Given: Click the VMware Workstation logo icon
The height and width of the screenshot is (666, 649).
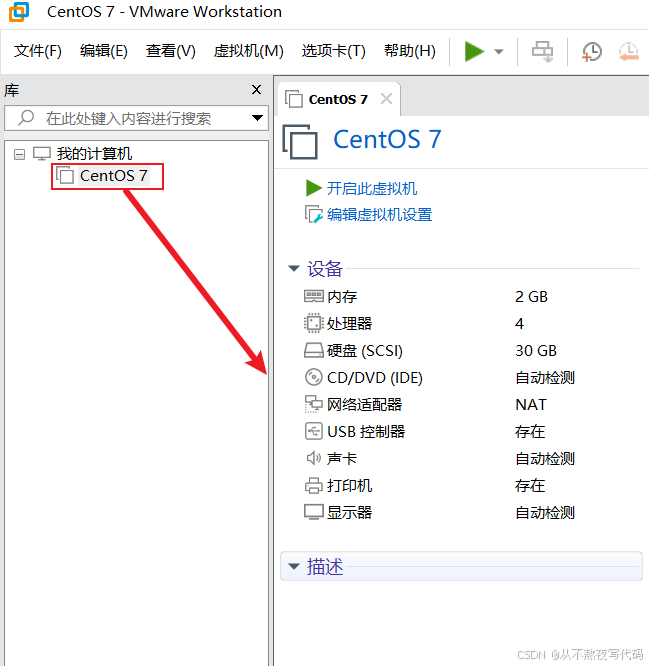Looking at the screenshot, I should (19, 11).
